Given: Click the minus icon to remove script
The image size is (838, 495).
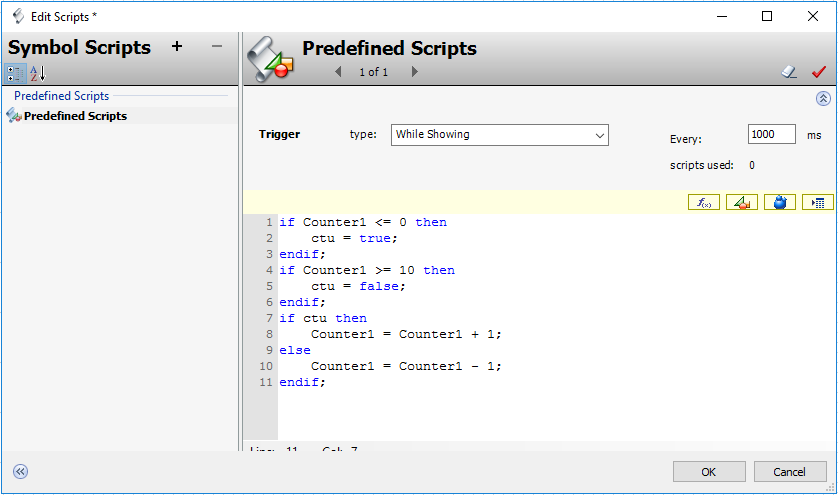Looking at the screenshot, I should tap(216, 47).
